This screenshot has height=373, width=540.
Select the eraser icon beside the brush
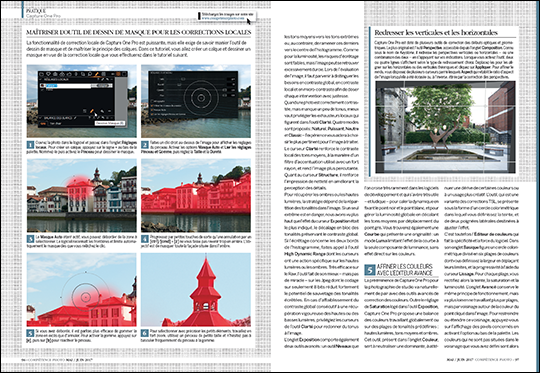(102, 111)
